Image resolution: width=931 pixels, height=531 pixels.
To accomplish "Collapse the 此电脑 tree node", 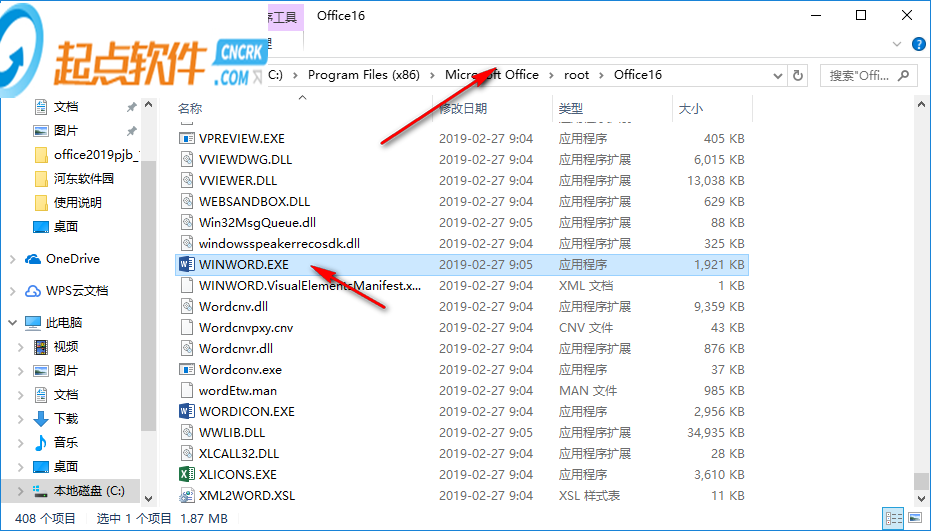I will pos(12,323).
